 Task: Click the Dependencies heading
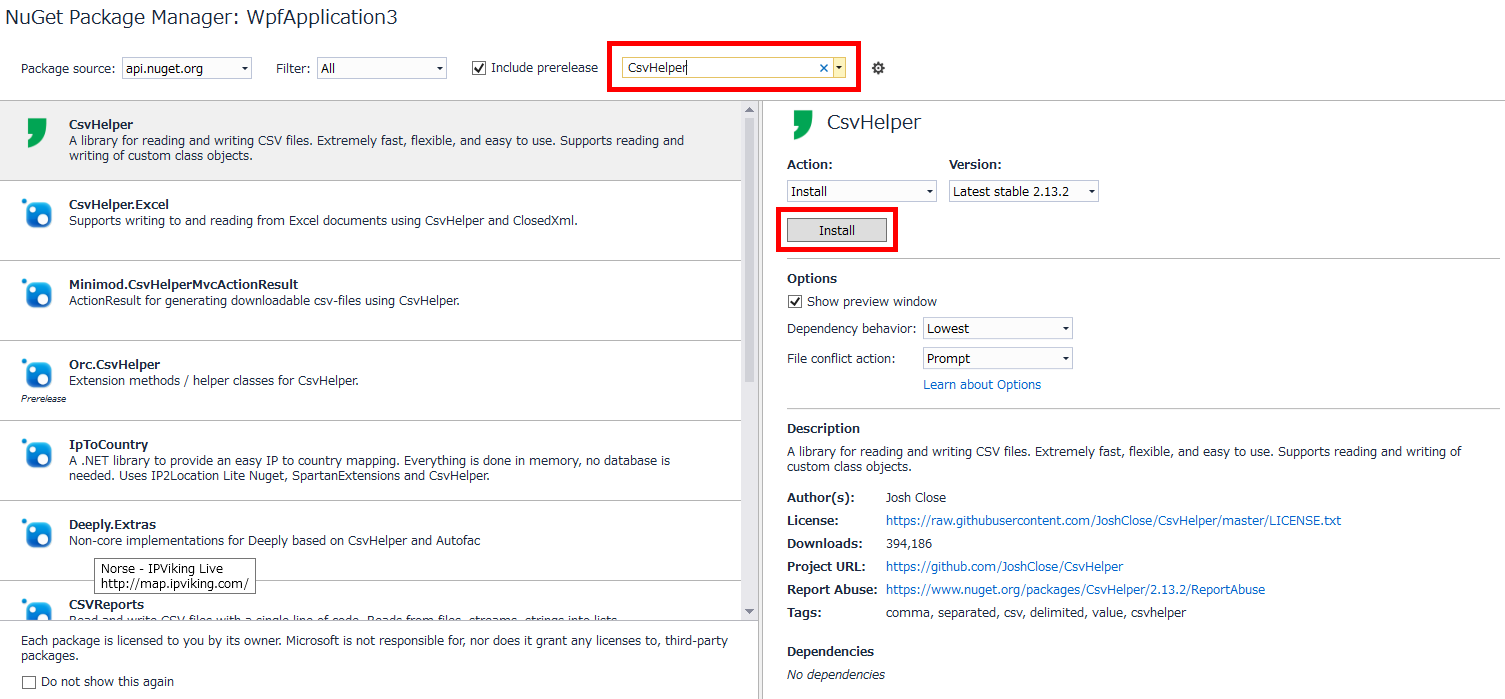(x=830, y=652)
